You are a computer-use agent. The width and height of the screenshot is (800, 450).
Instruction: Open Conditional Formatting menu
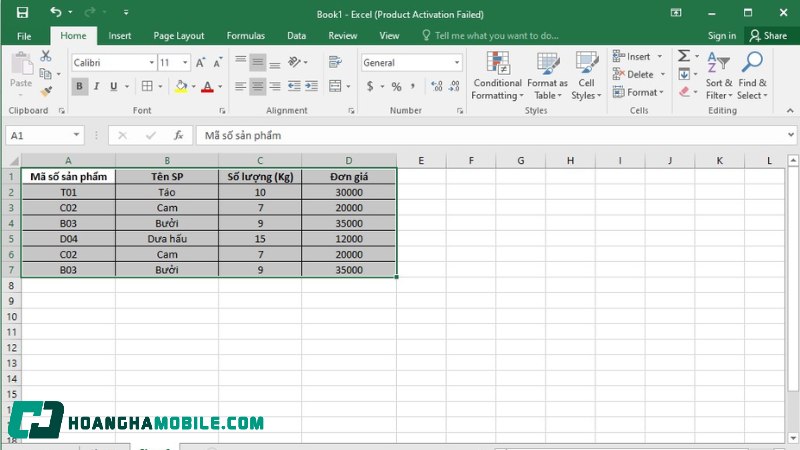[x=497, y=76]
